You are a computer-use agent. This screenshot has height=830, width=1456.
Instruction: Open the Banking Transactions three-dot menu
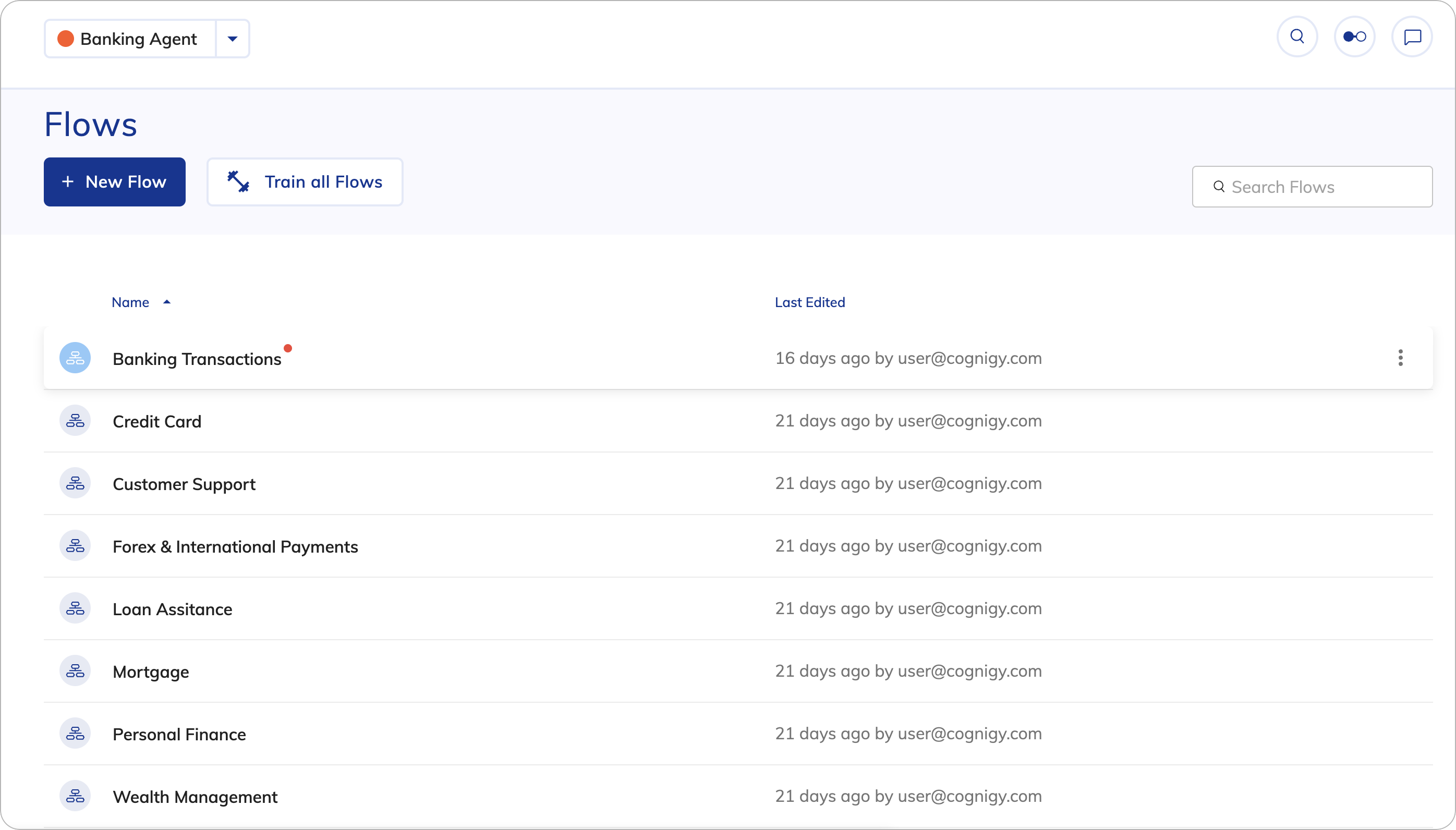1400,358
